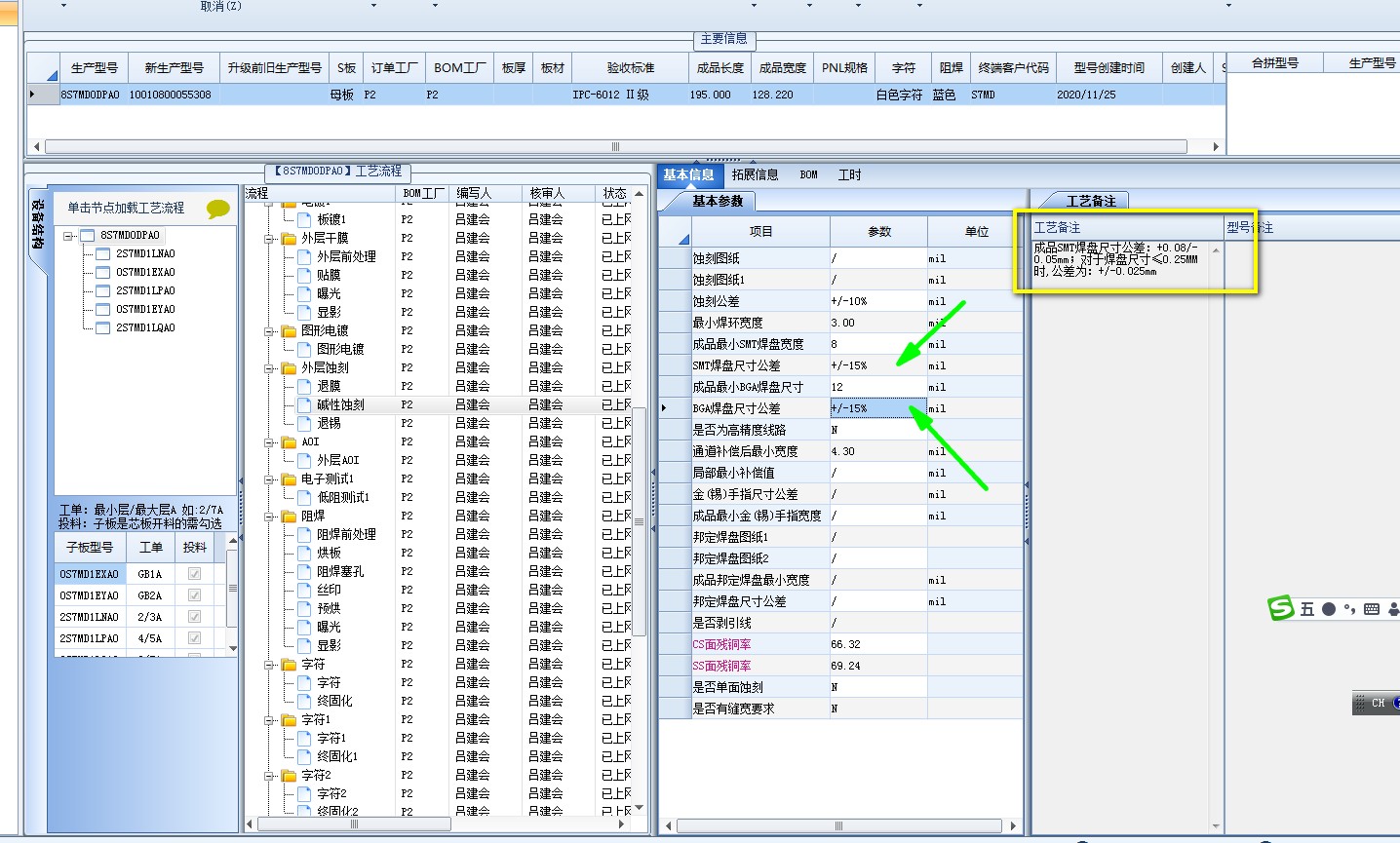Collapse the 外层蚀刻 process group
Viewport: 1400px width, 843px height.
tap(269, 367)
